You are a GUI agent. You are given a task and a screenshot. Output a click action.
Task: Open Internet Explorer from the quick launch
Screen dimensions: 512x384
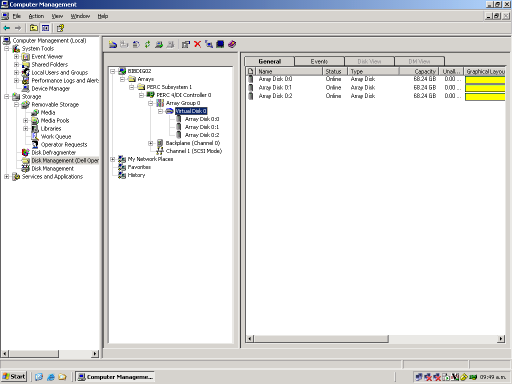coord(51,377)
